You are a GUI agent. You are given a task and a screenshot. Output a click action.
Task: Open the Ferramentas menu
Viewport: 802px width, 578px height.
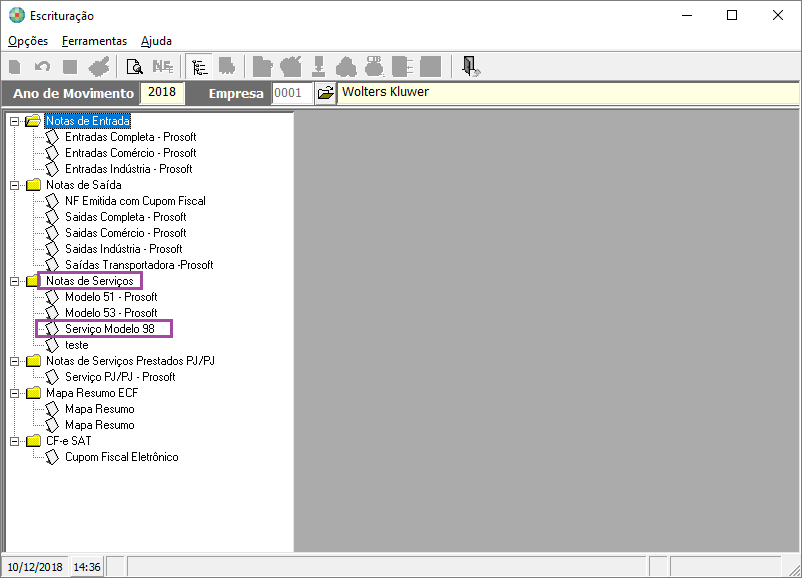coord(94,41)
